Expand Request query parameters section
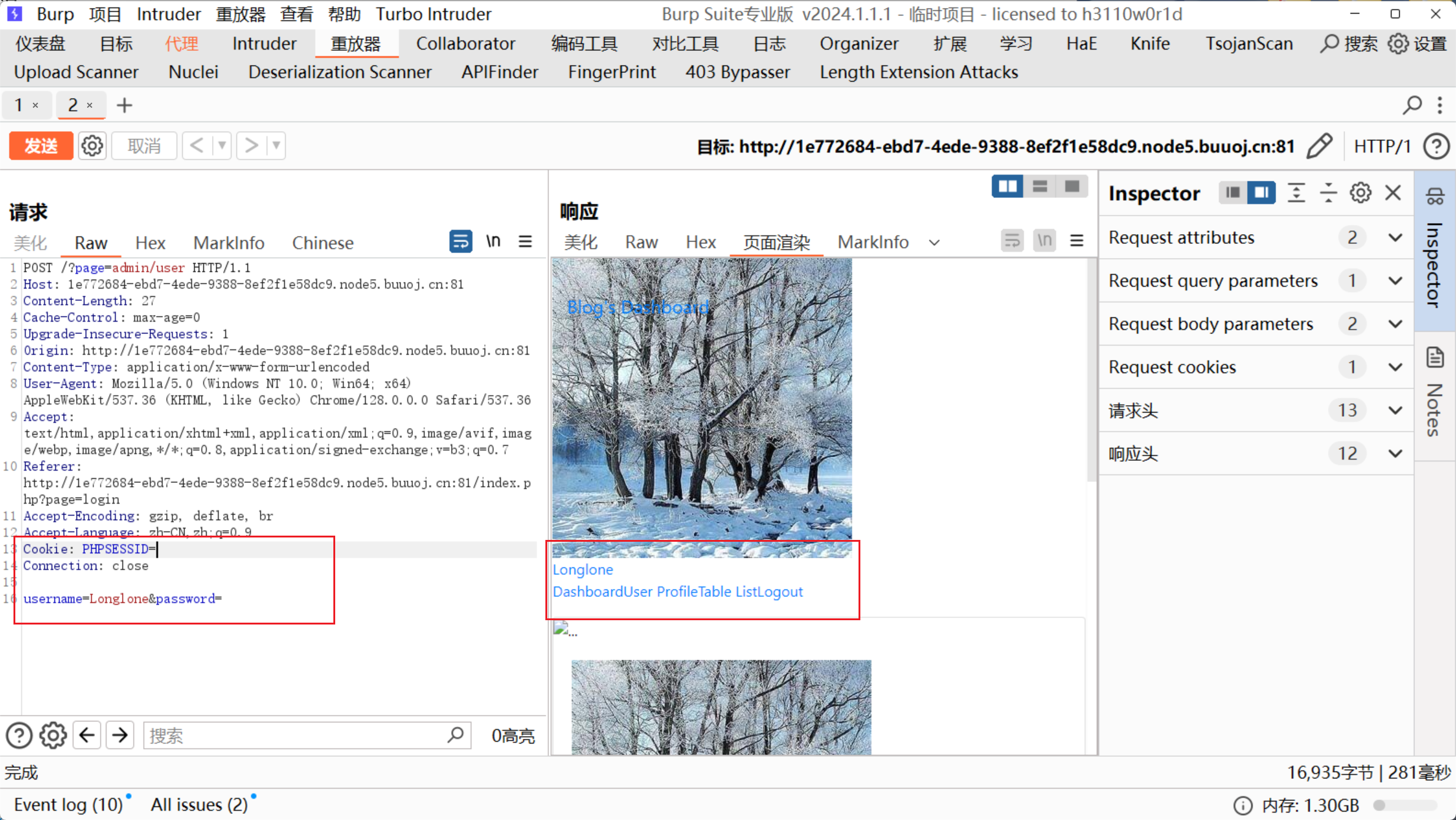 [1395, 281]
